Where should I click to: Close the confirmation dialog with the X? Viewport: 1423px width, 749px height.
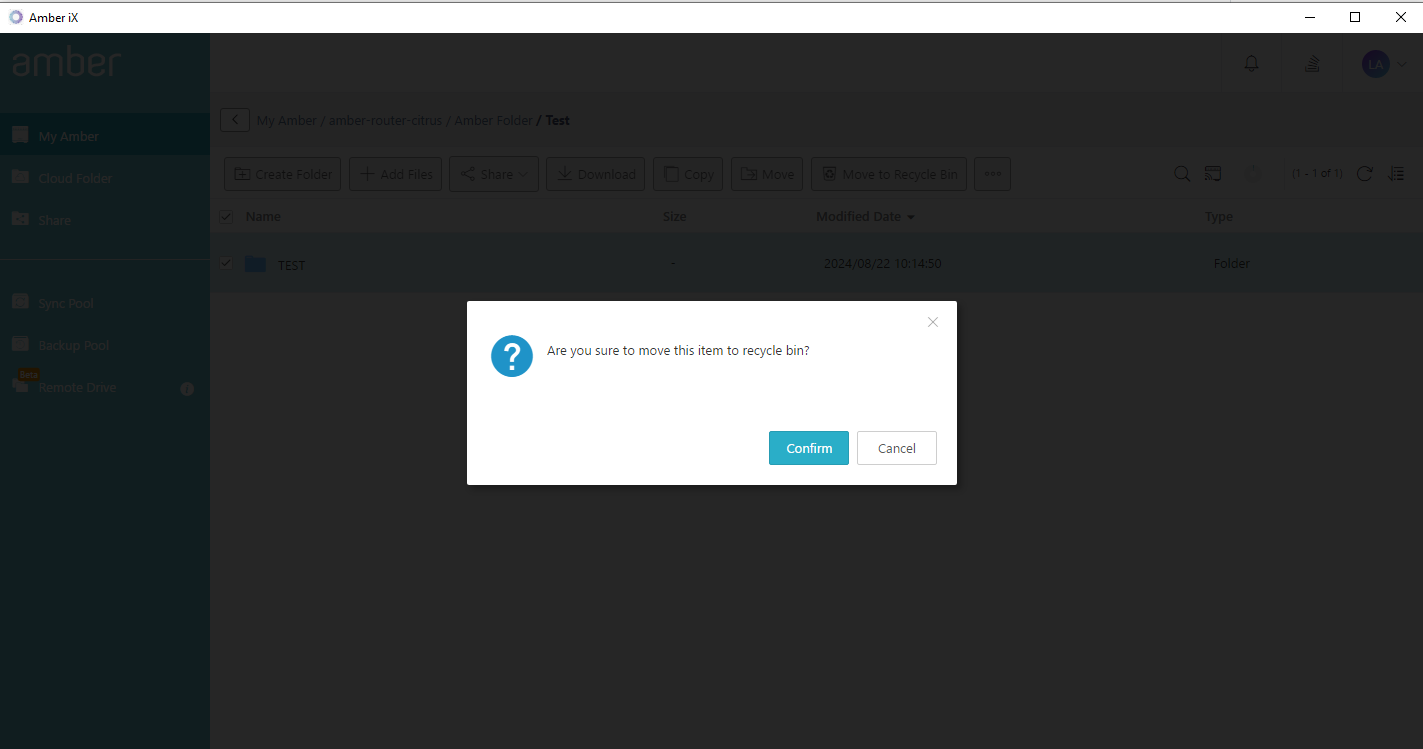coord(932,322)
